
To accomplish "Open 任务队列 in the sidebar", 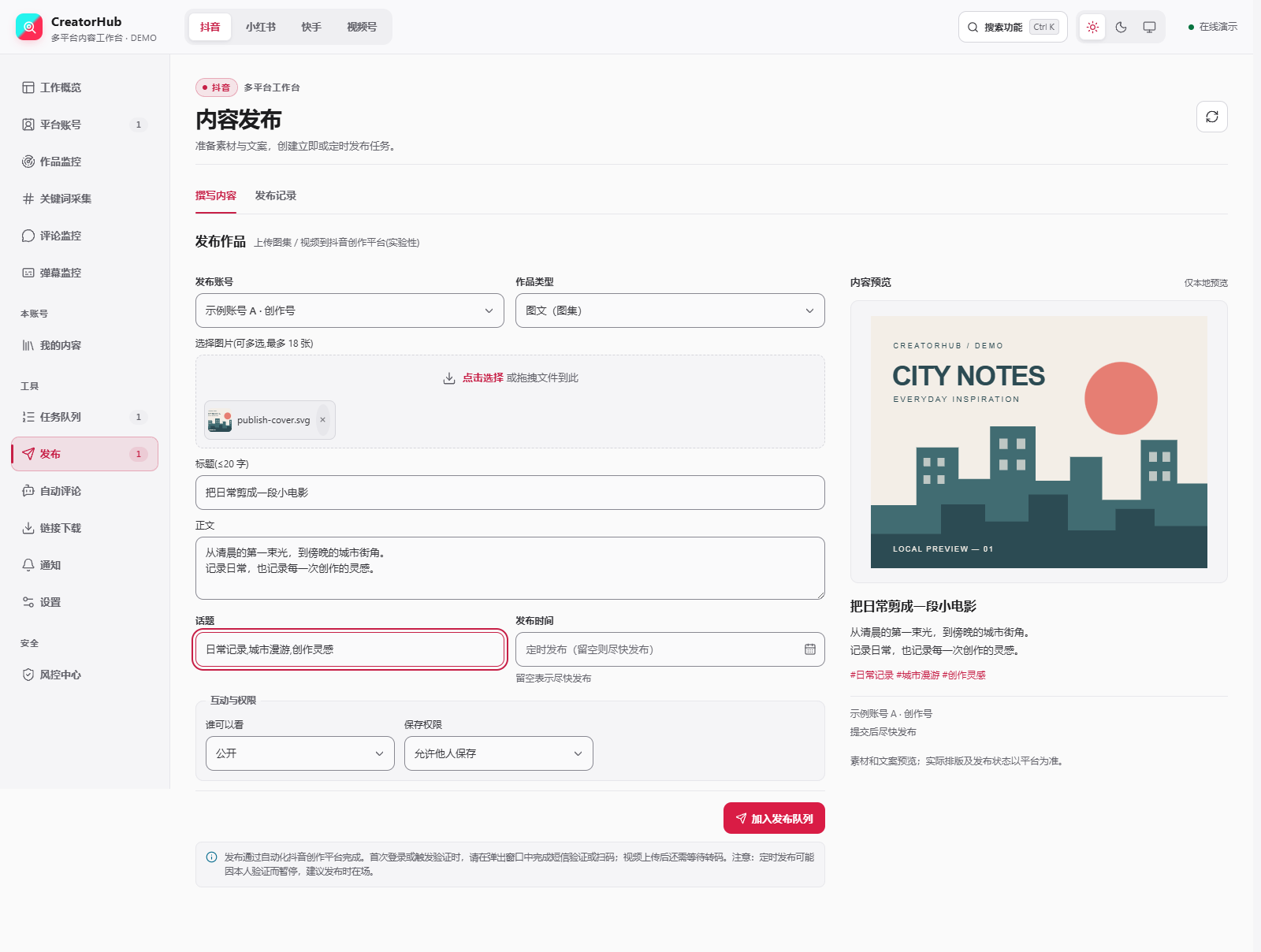I will [84, 417].
